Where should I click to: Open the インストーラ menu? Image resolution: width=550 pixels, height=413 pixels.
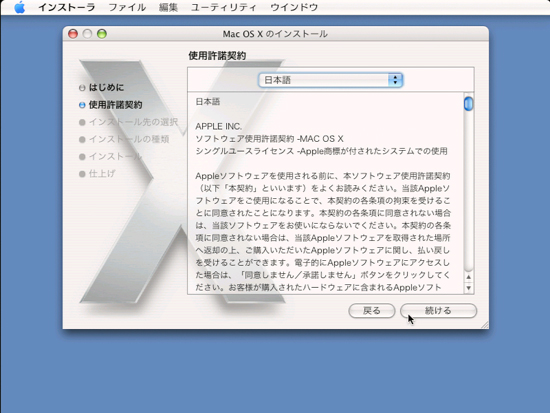tap(66, 7)
